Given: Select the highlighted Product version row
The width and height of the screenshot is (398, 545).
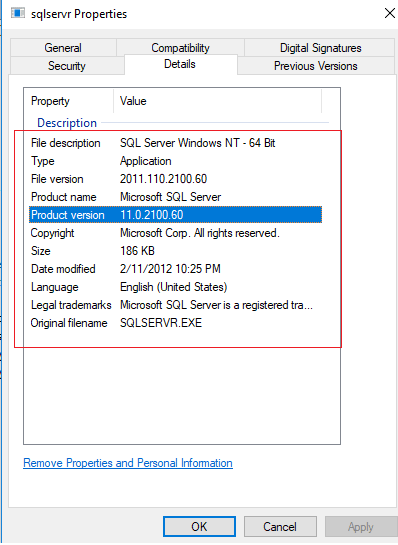Looking at the screenshot, I should (x=176, y=215).
